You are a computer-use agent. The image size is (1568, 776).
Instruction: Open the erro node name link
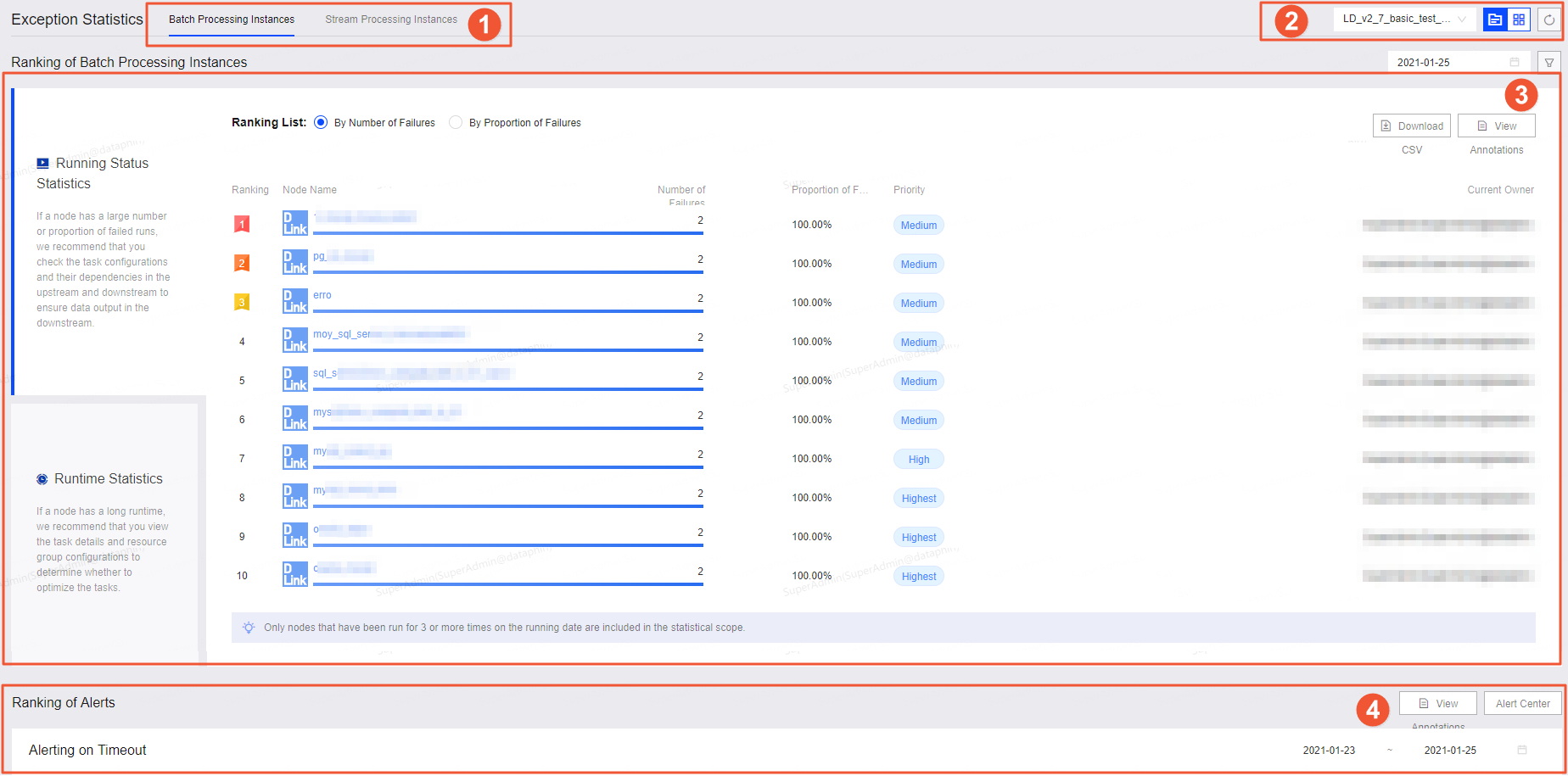click(322, 295)
